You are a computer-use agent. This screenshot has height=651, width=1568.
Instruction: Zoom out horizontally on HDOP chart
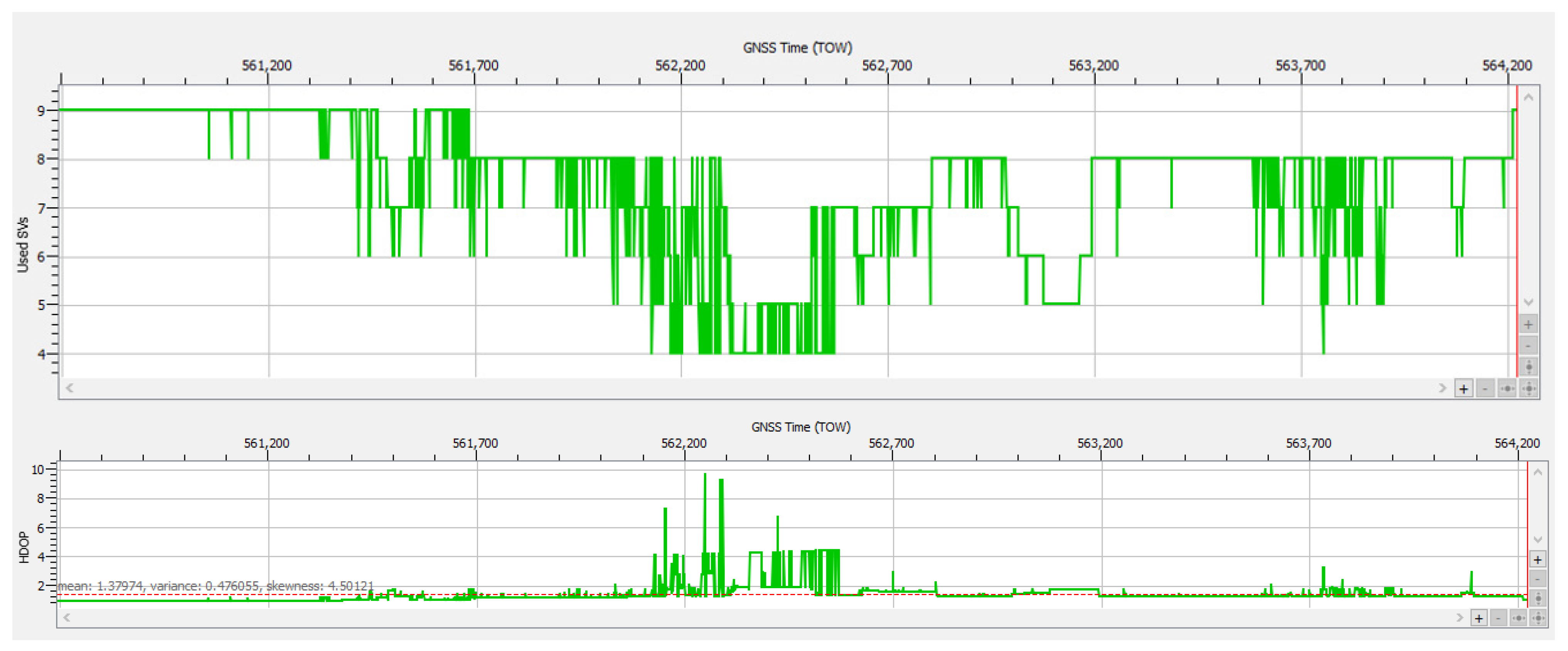pos(1499,618)
